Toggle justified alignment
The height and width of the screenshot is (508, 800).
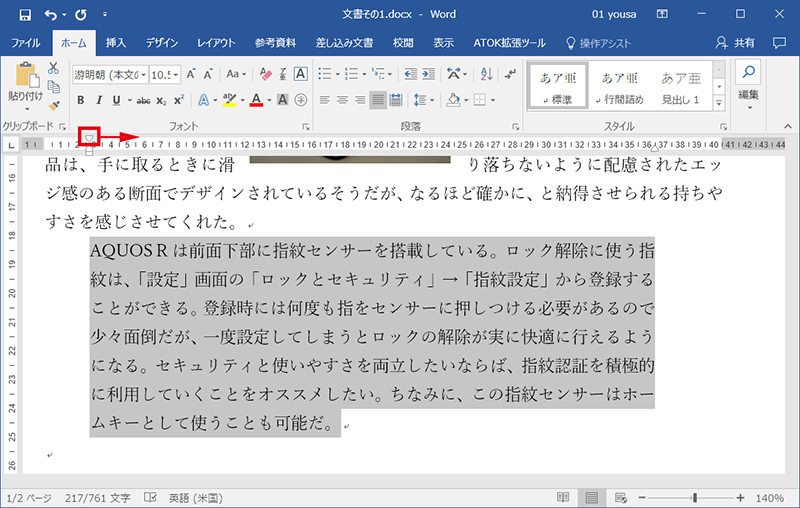coord(378,100)
